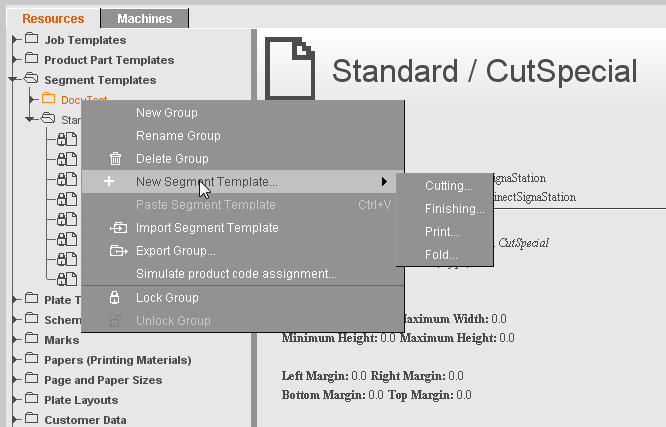
Task: Expand the Product Part Templates node
Action: (15, 60)
